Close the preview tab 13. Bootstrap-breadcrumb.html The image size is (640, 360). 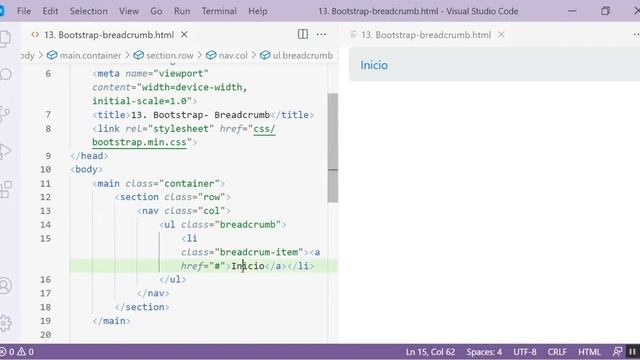(x=501, y=35)
